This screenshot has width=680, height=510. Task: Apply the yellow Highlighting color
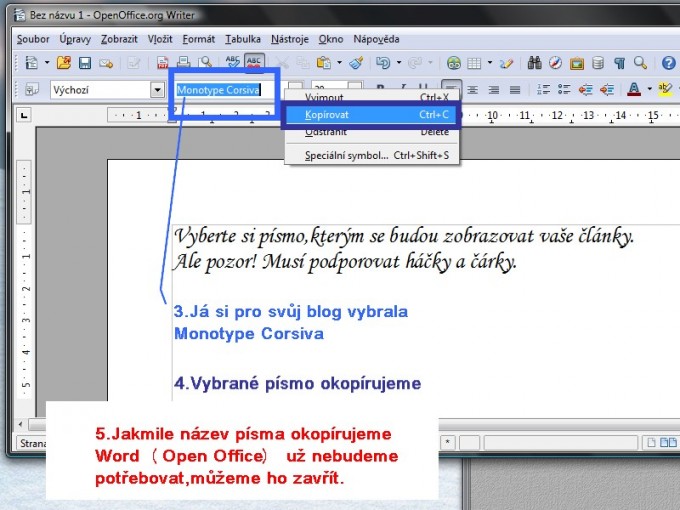pos(665,90)
